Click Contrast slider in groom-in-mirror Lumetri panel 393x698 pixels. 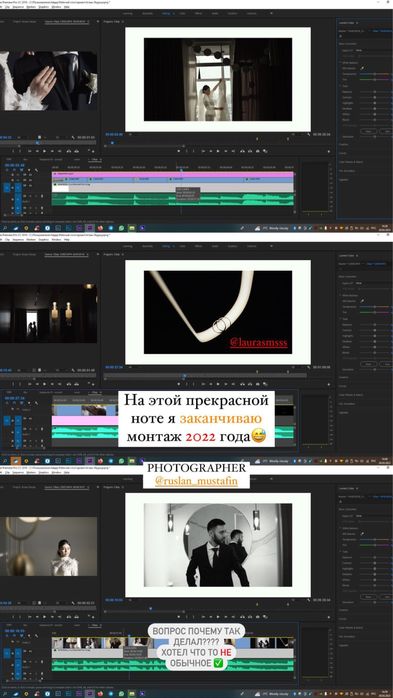coord(375,562)
